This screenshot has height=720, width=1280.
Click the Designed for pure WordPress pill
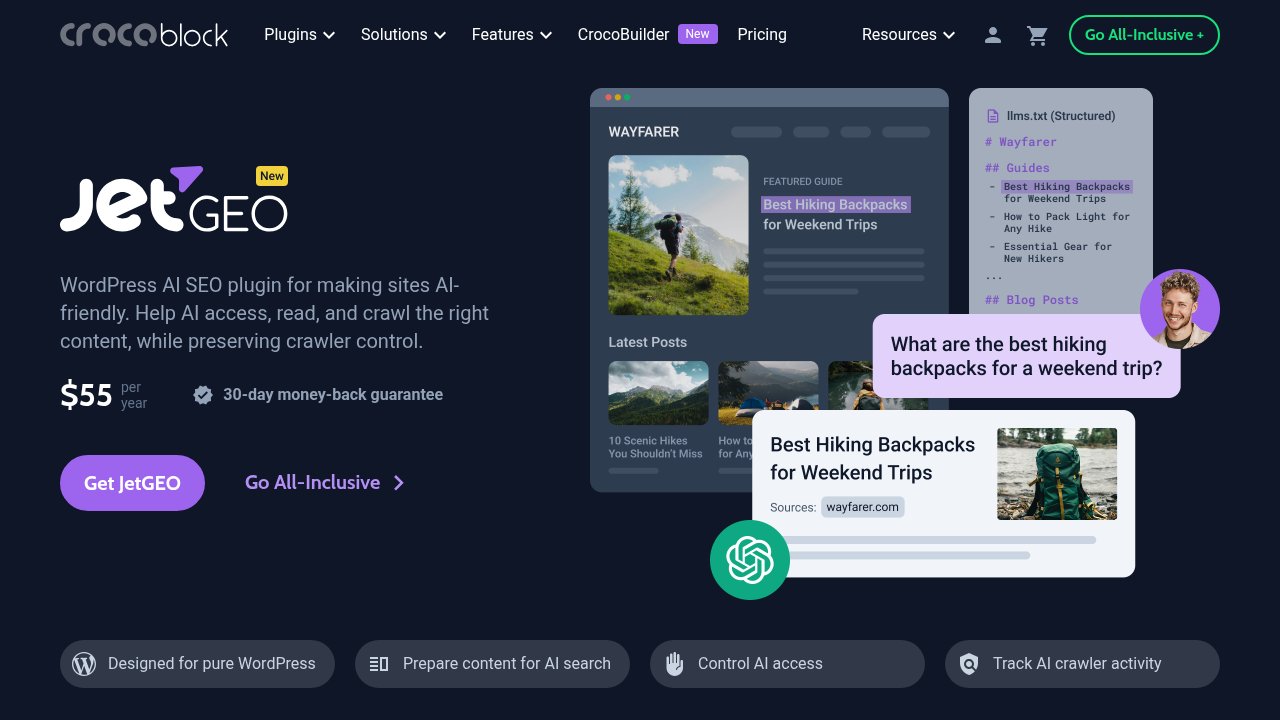[197, 664]
